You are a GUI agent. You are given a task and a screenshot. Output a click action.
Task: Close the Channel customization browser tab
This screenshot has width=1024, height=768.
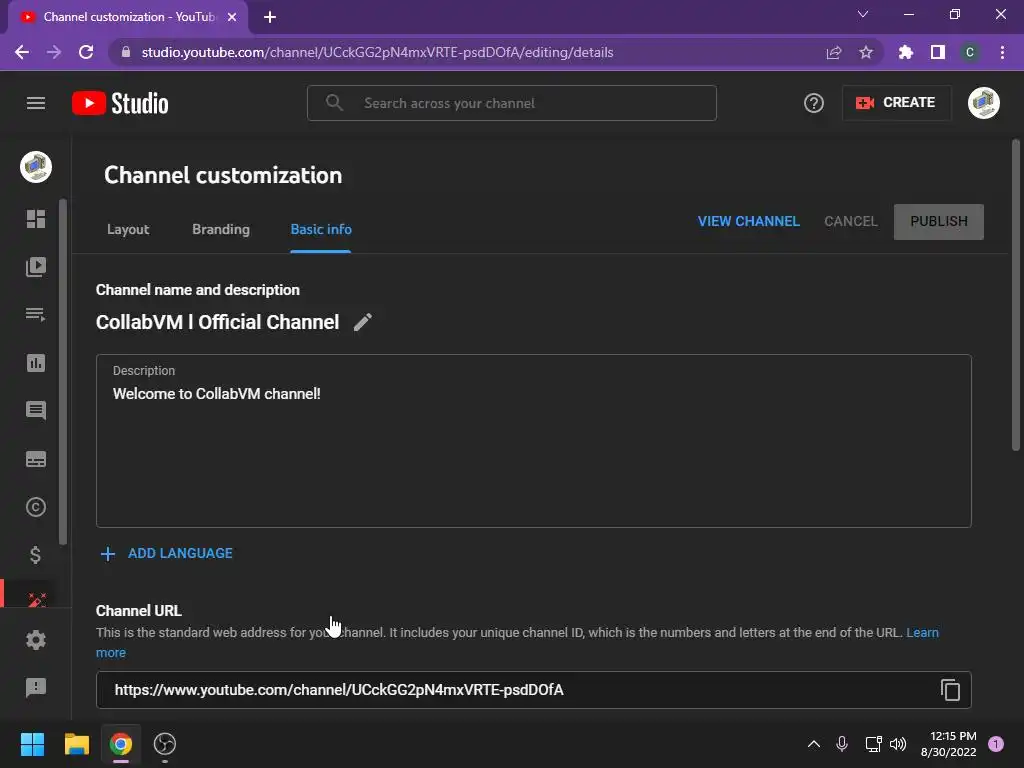(x=232, y=17)
